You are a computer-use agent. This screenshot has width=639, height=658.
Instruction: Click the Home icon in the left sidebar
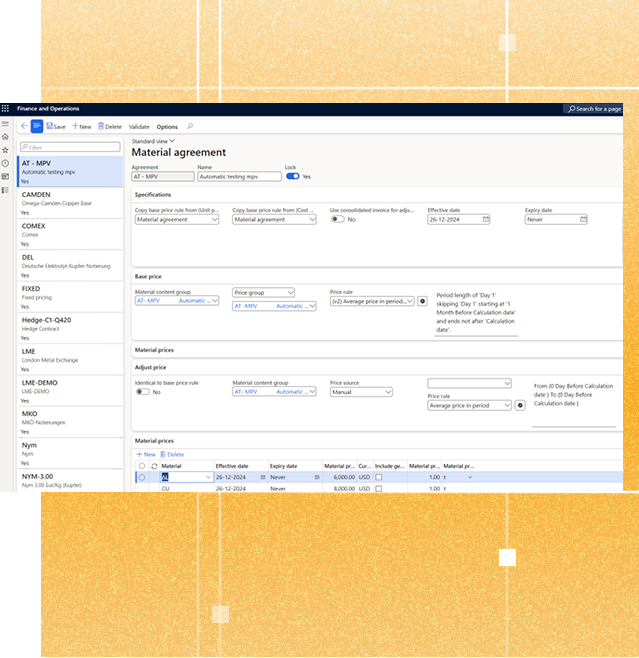[5, 137]
